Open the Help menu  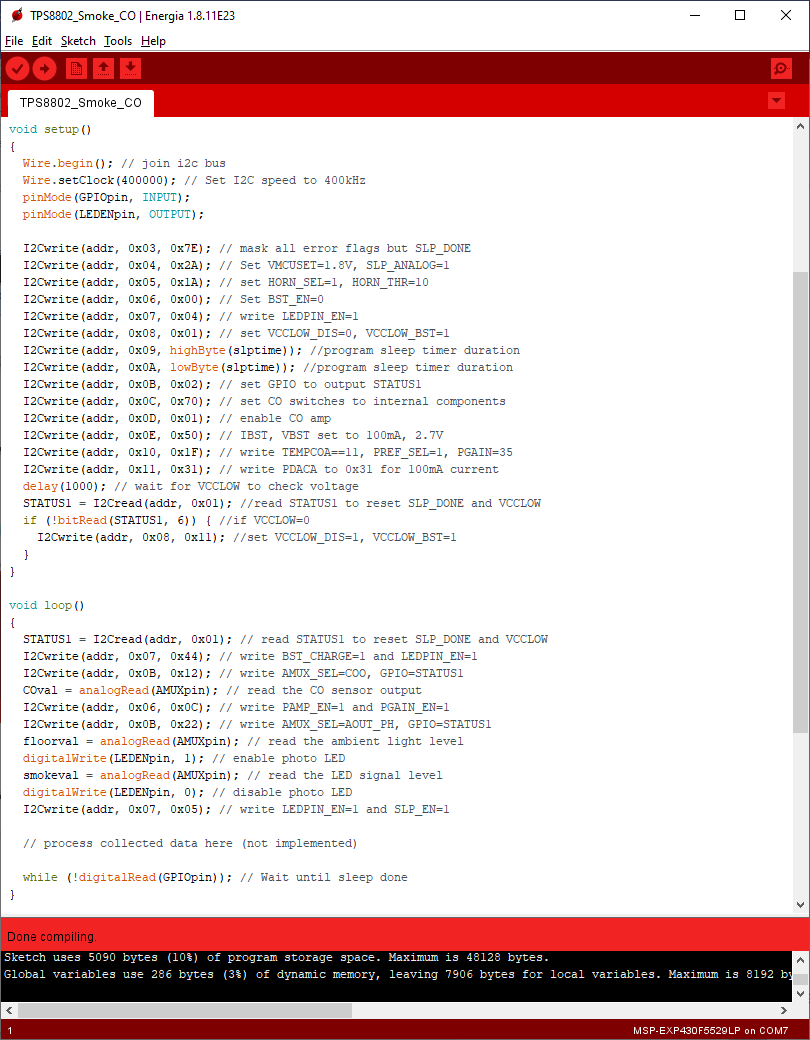(x=153, y=41)
